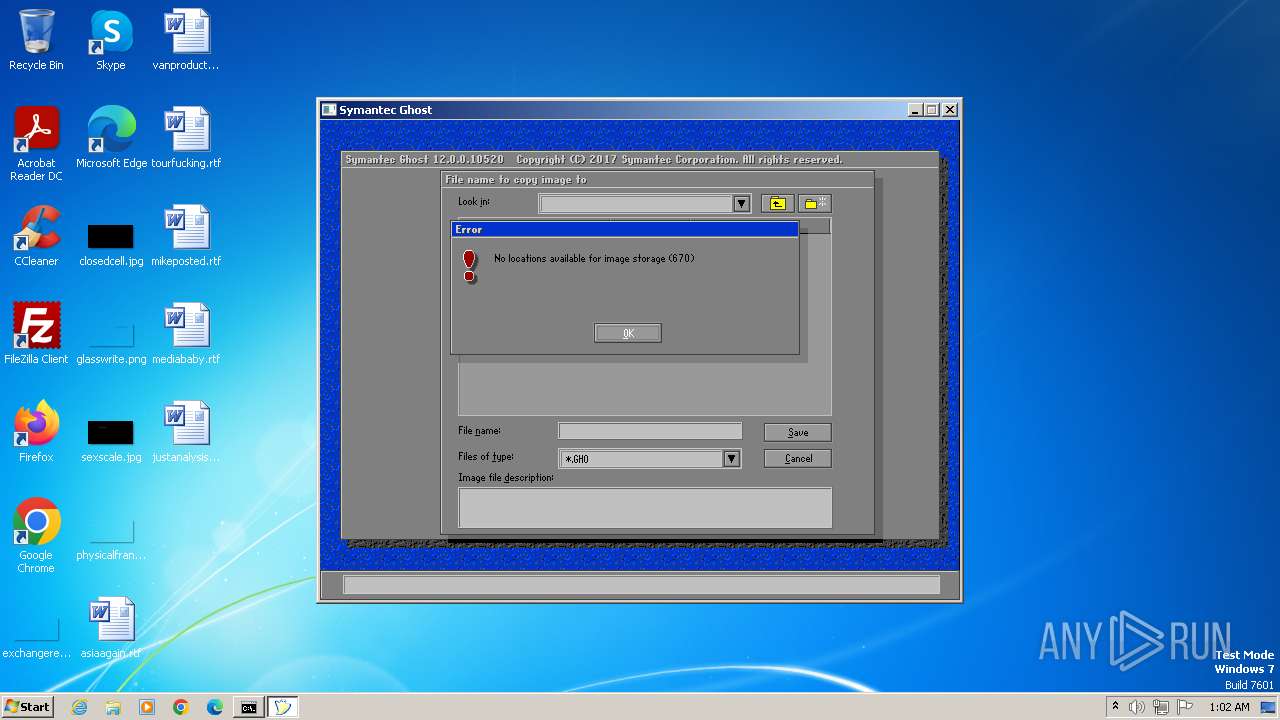This screenshot has width=1280, height=720.
Task: Select the asiaagain.rtf file icon
Action: pyautogui.click(x=111, y=628)
